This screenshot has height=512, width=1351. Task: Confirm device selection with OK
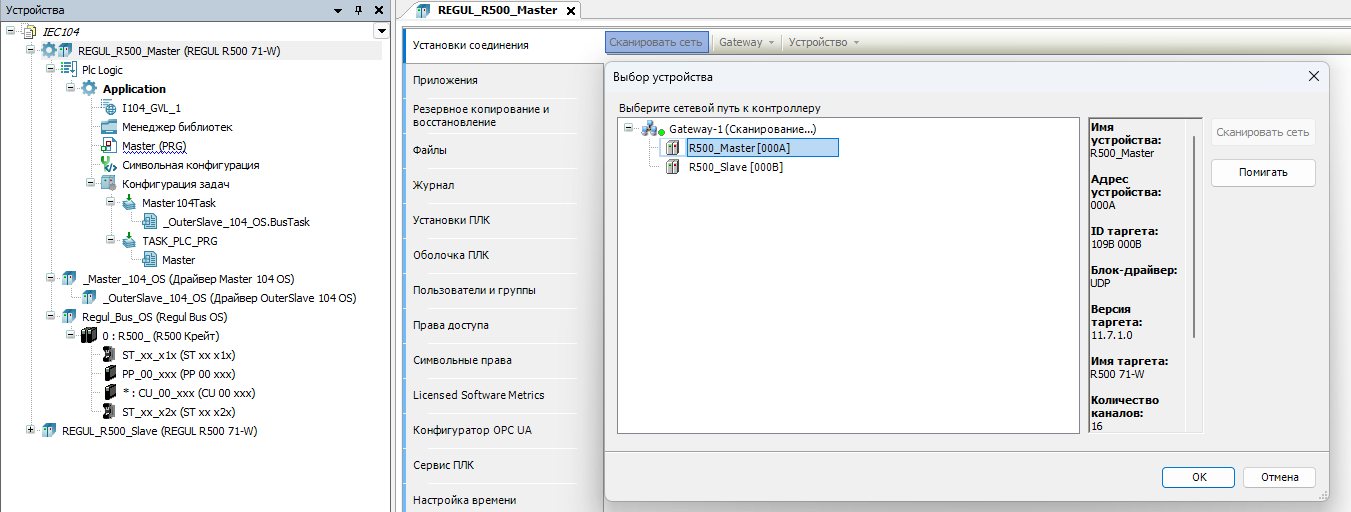[x=1199, y=477]
